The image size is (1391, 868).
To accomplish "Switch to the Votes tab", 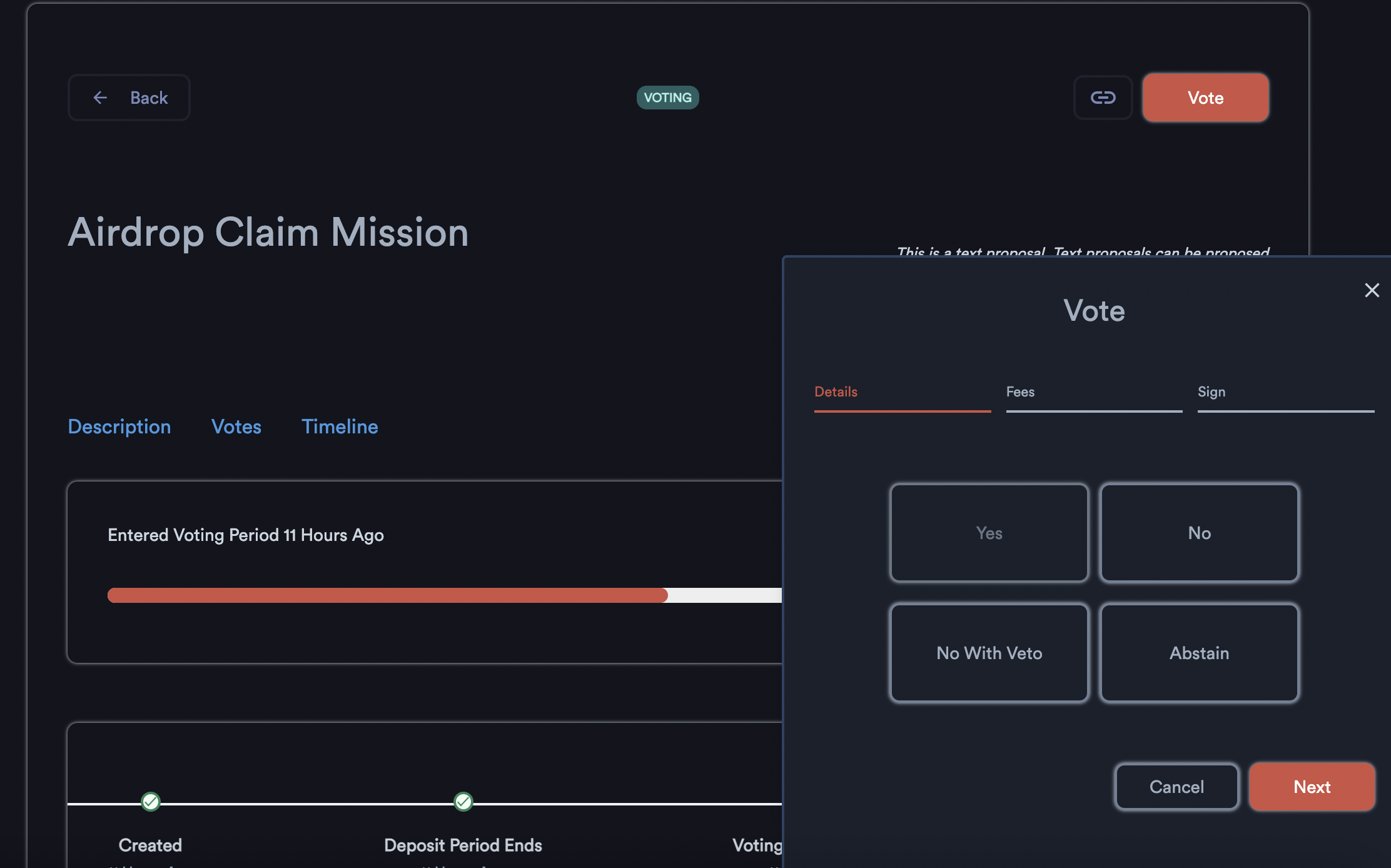I will (236, 426).
